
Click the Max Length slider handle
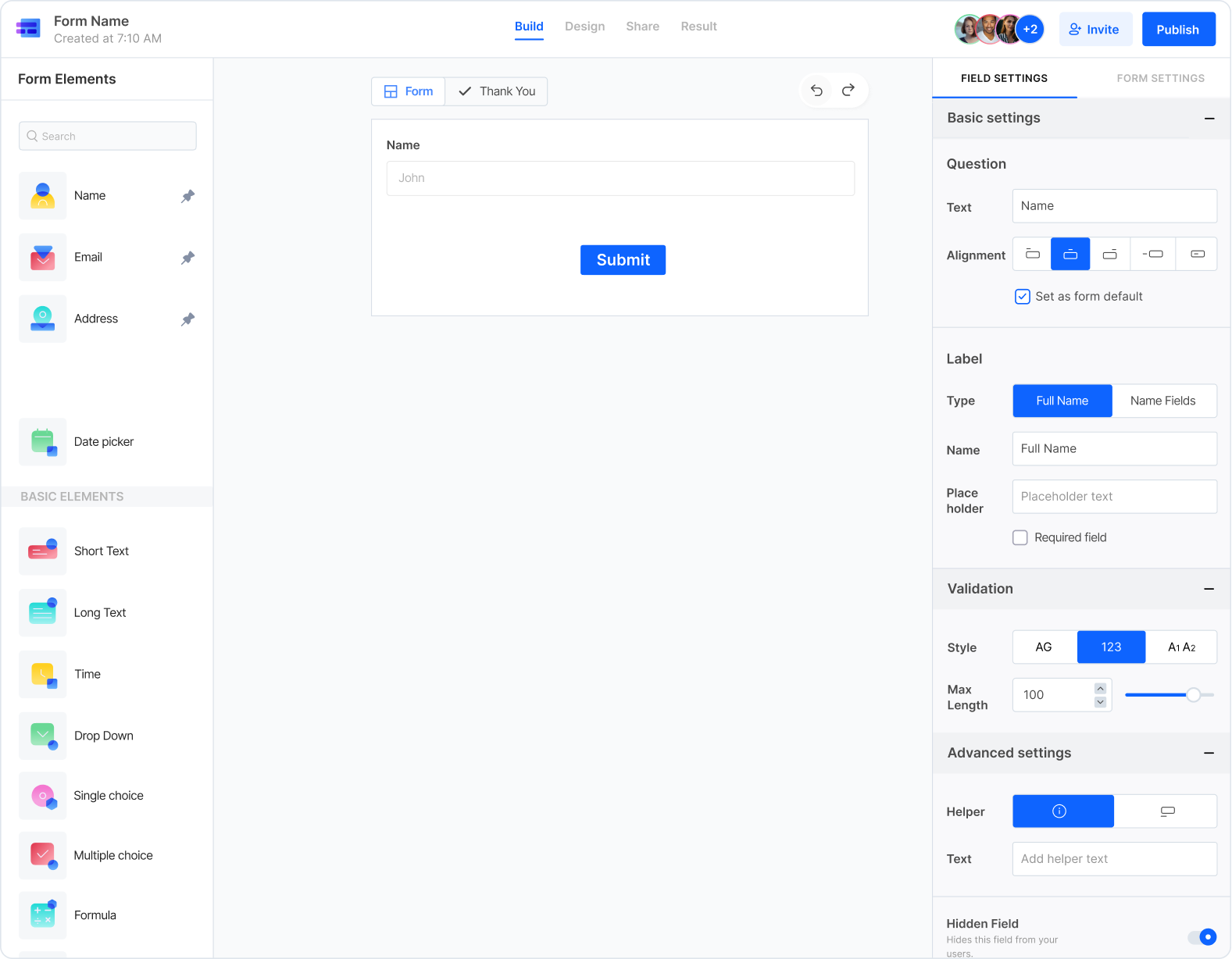tap(1193, 695)
